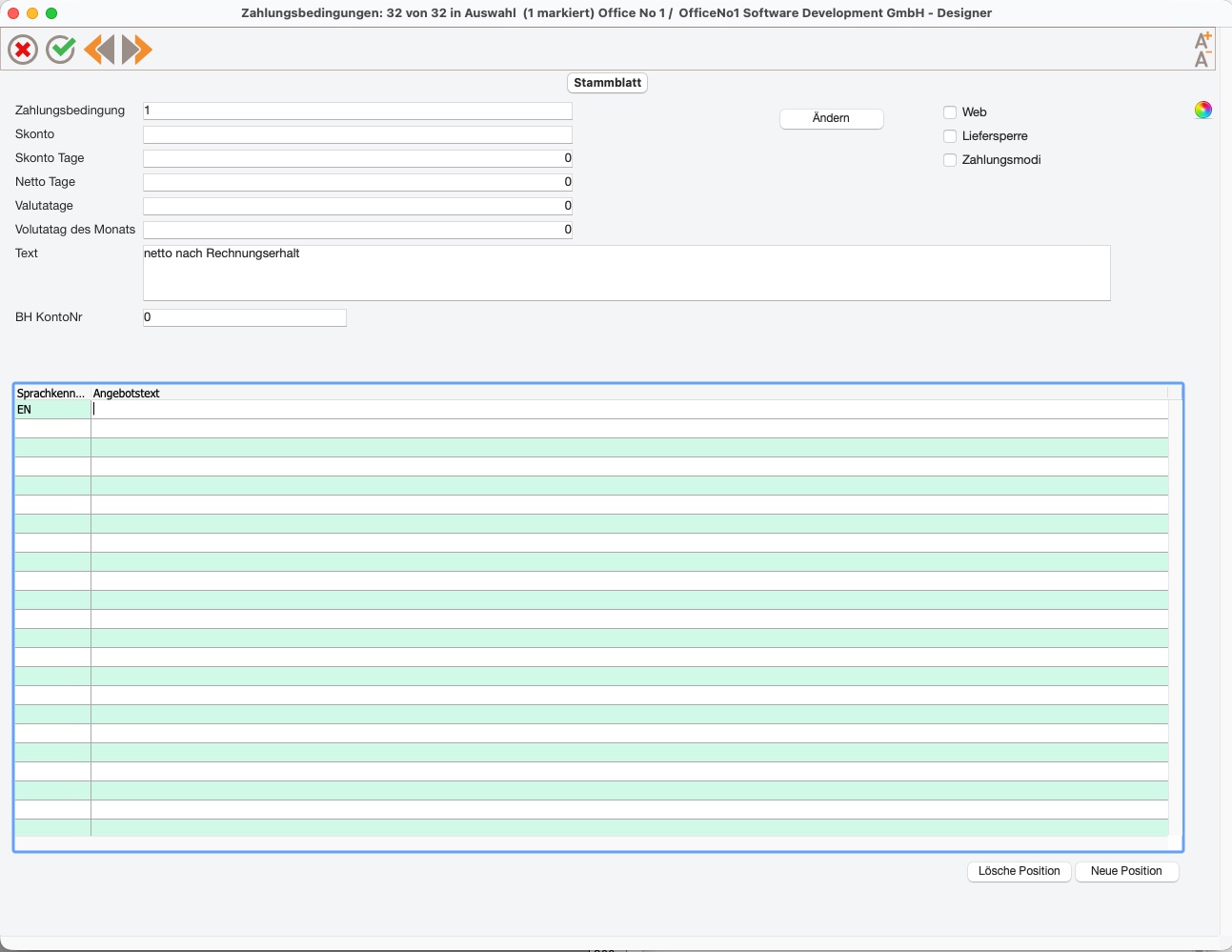Increase font size with A+ icon
The height and width of the screenshot is (952, 1232).
point(1202,40)
